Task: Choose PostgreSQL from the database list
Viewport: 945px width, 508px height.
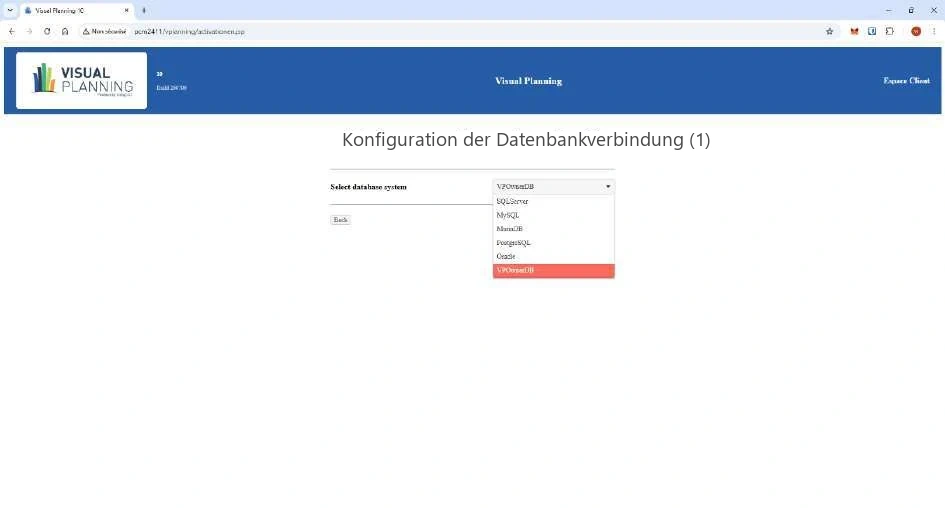Action: pos(553,243)
